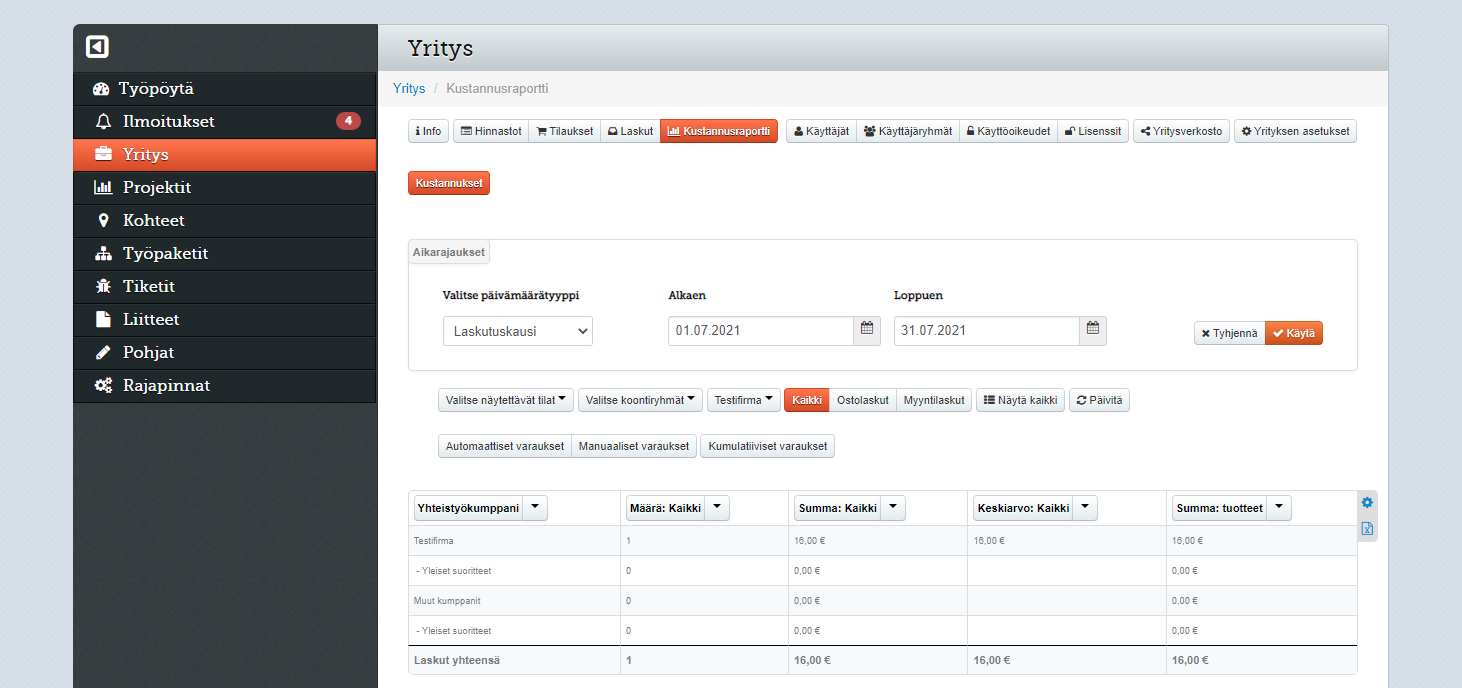Screen dimensions: 1462x688
Task: Select the Kaikki invoice filter
Action: [807, 400]
